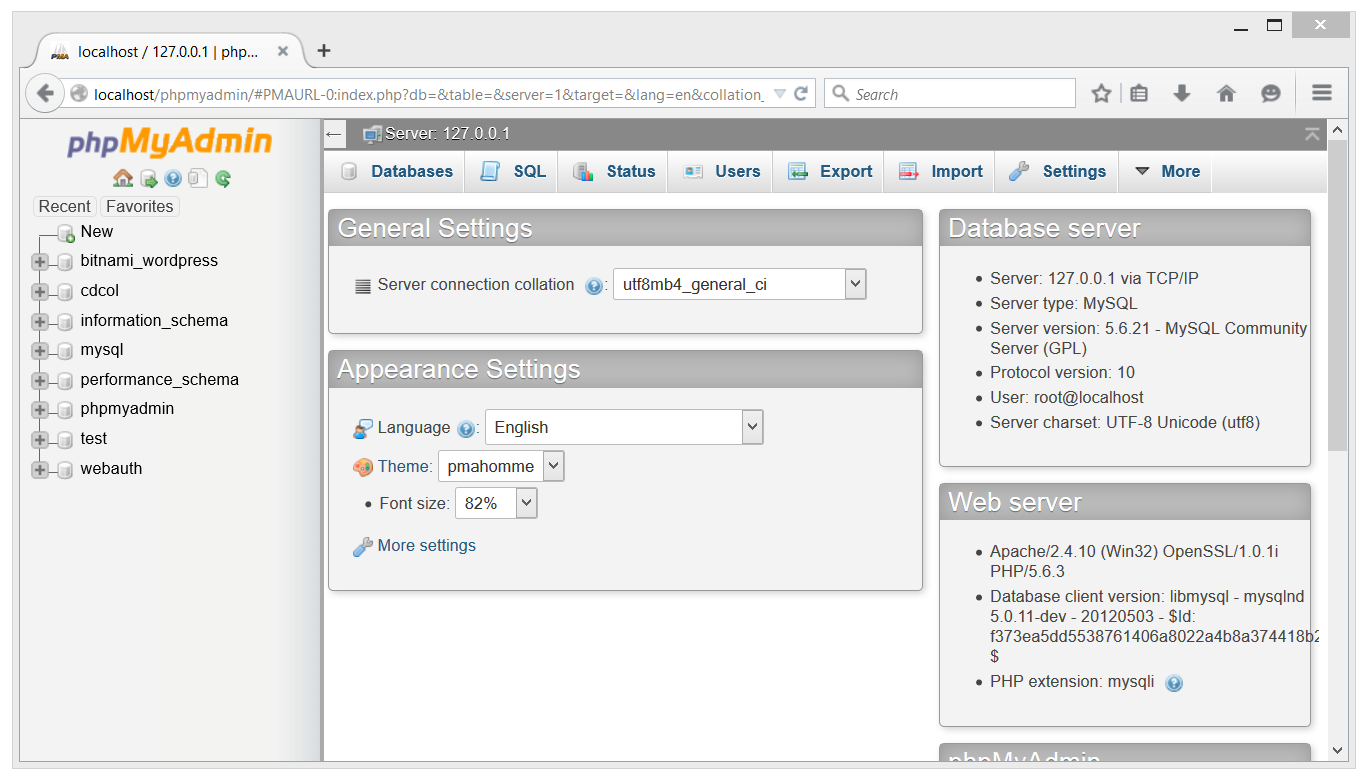
Task: Click in the browser search field
Action: [950, 92]
